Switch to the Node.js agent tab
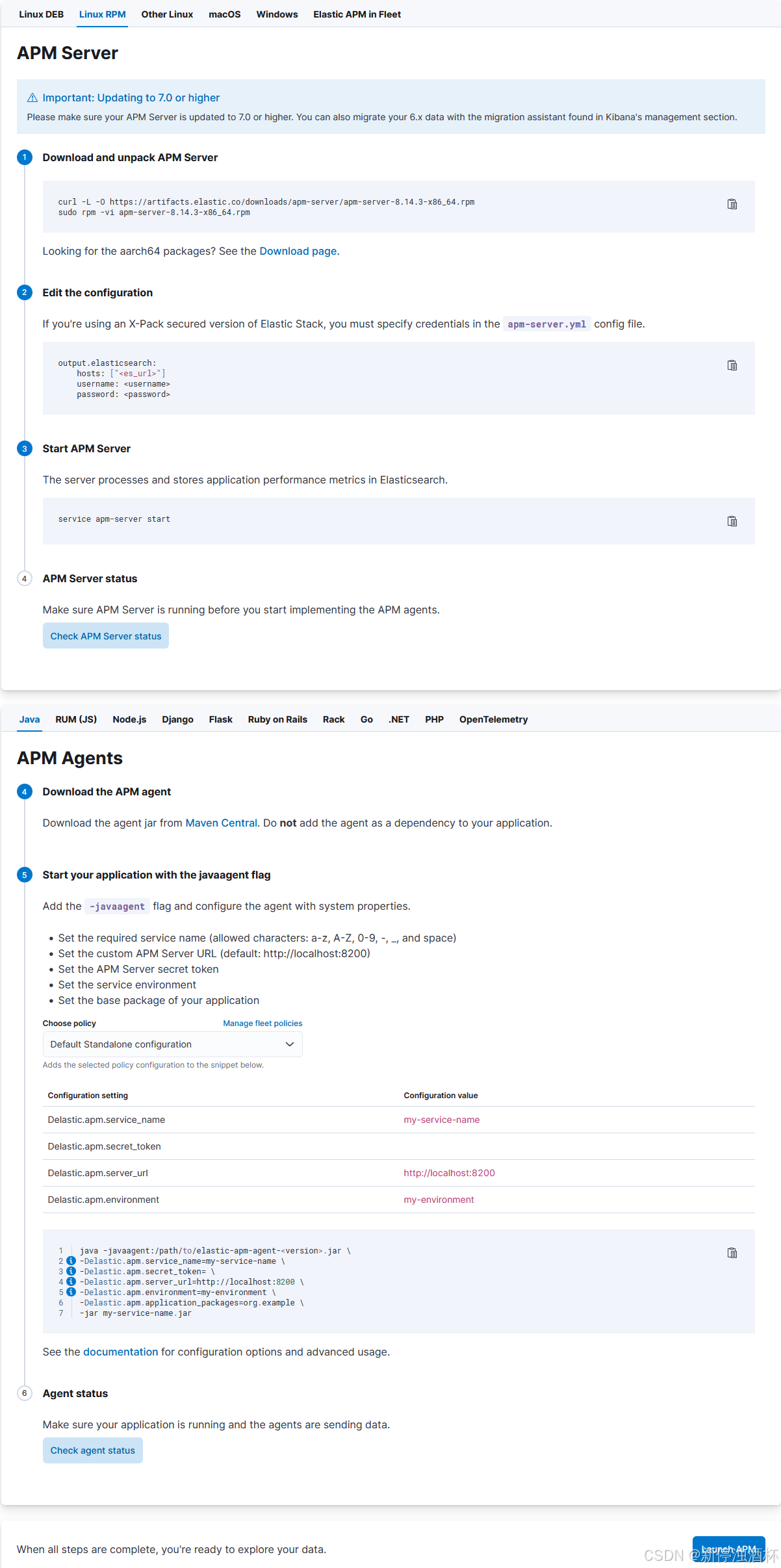Viewport: 781px width, 1568px height. (129, 719)
